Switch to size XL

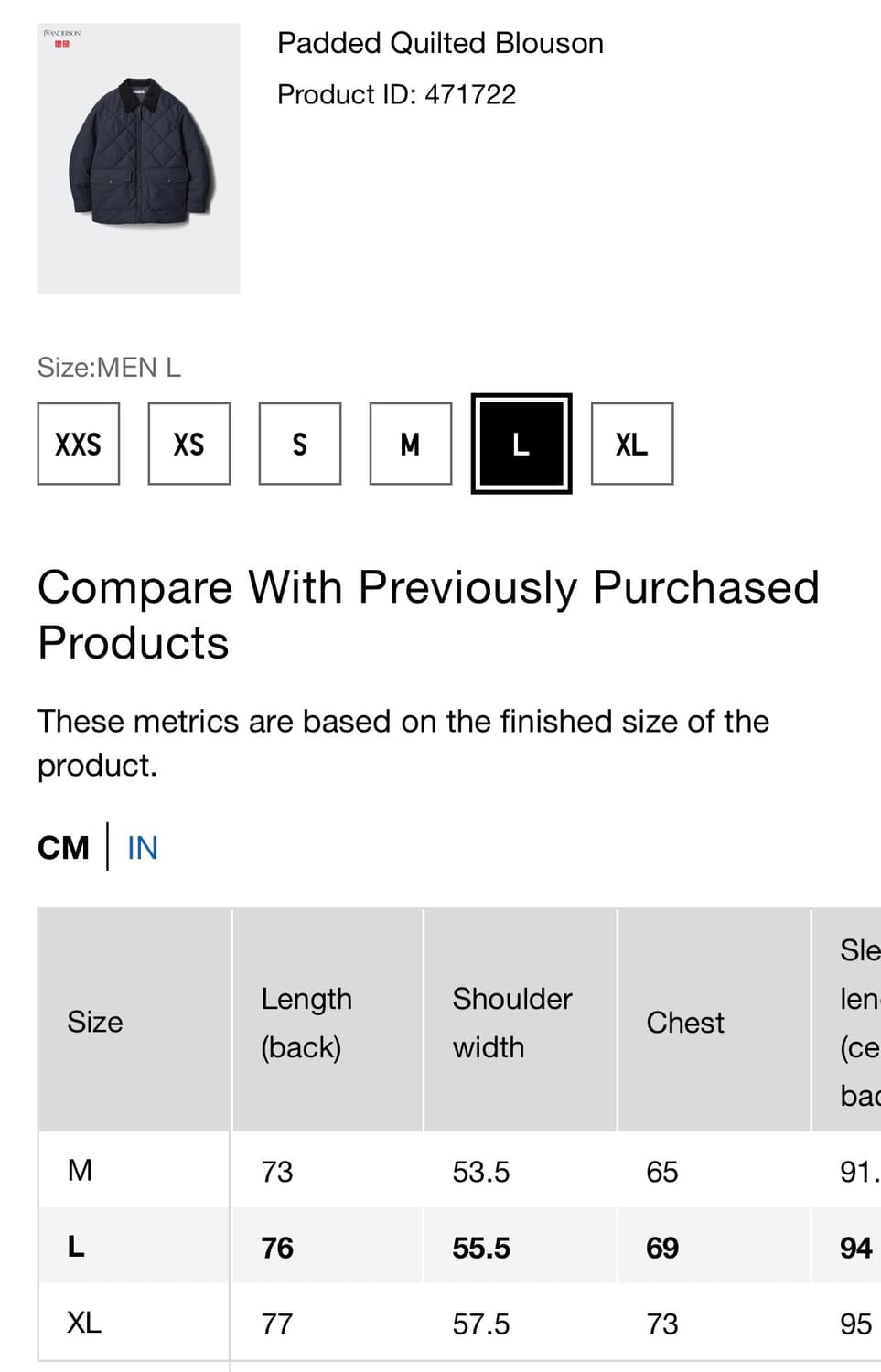point(632,444)
